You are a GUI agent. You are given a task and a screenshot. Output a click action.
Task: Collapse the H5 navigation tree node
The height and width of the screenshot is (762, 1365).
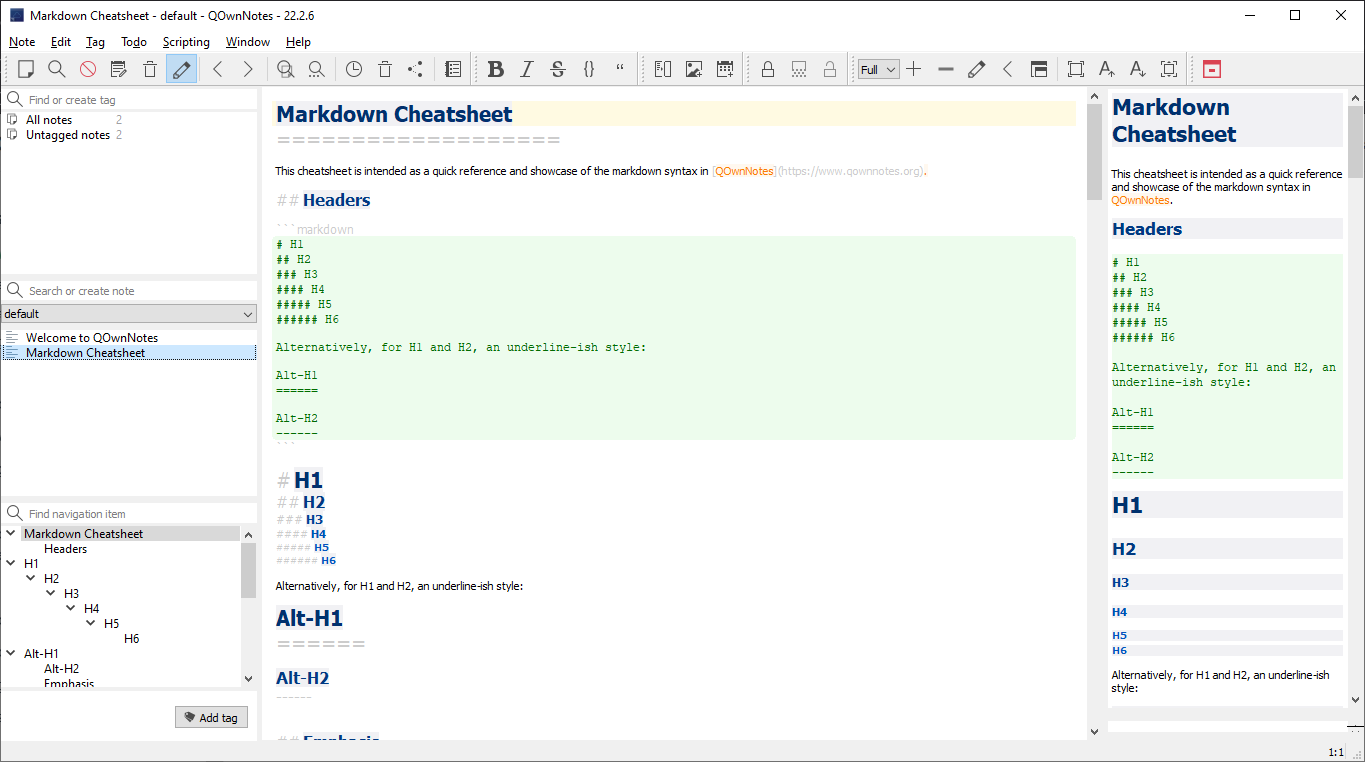(x=91, y=624)
